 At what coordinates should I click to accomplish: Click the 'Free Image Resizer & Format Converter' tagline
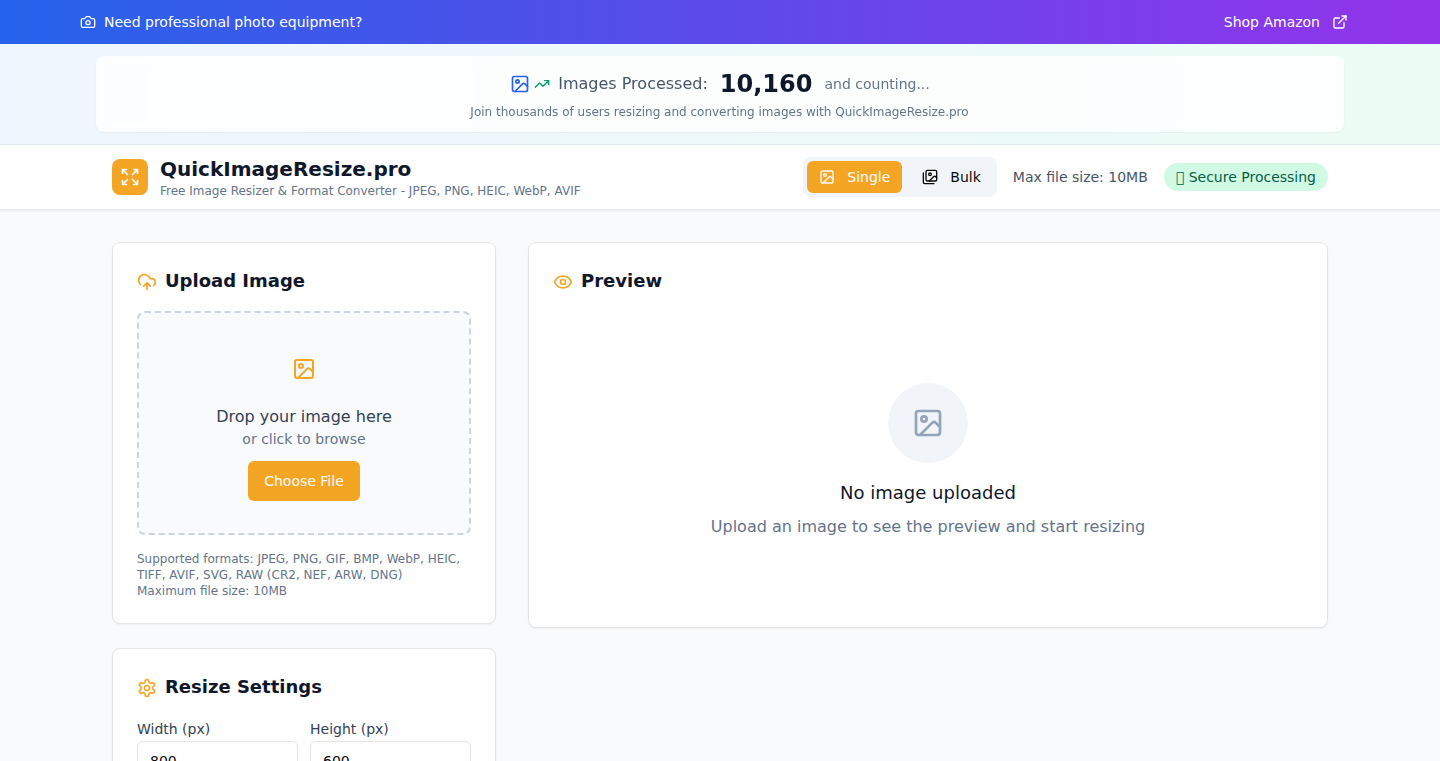click(x=370, y=190)
